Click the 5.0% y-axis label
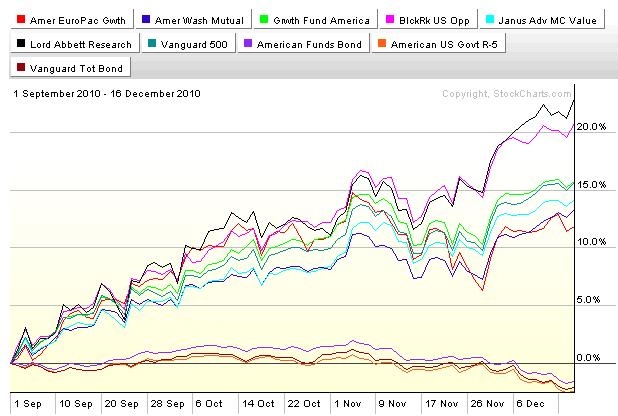This screenshot has height=416, width=618. (588, 300)
